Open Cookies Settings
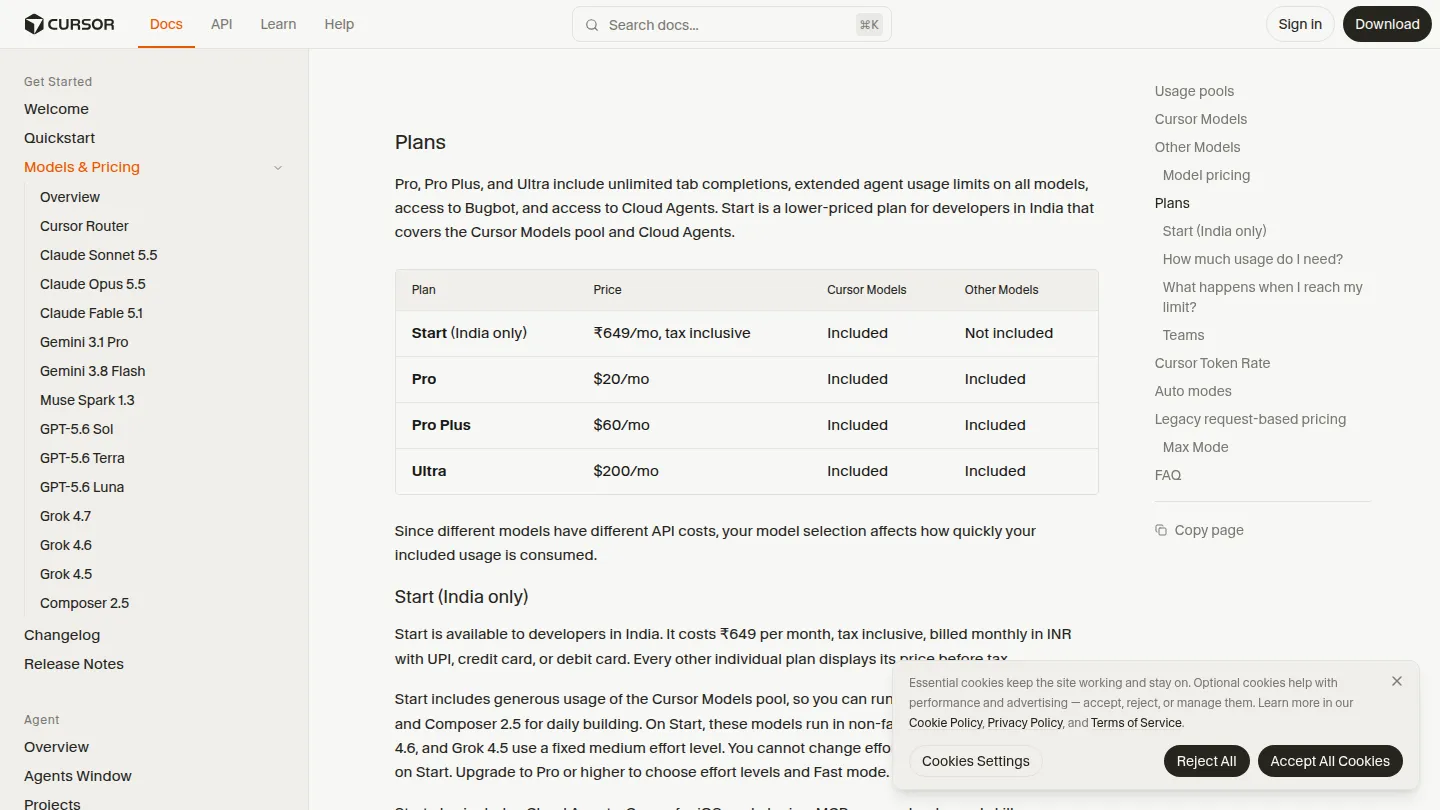Screen dimensions: 1440x810 click(975, 761)
